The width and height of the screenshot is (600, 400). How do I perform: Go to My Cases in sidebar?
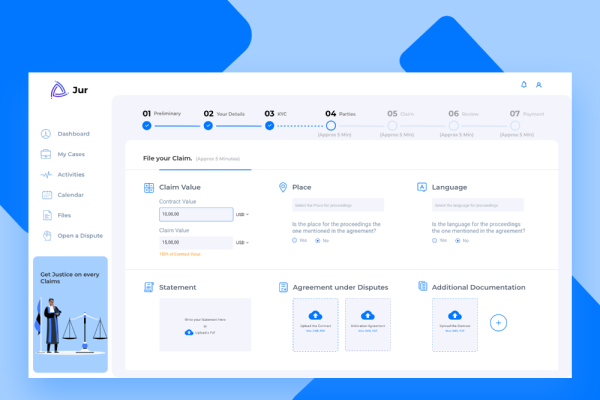pos(71,154)
